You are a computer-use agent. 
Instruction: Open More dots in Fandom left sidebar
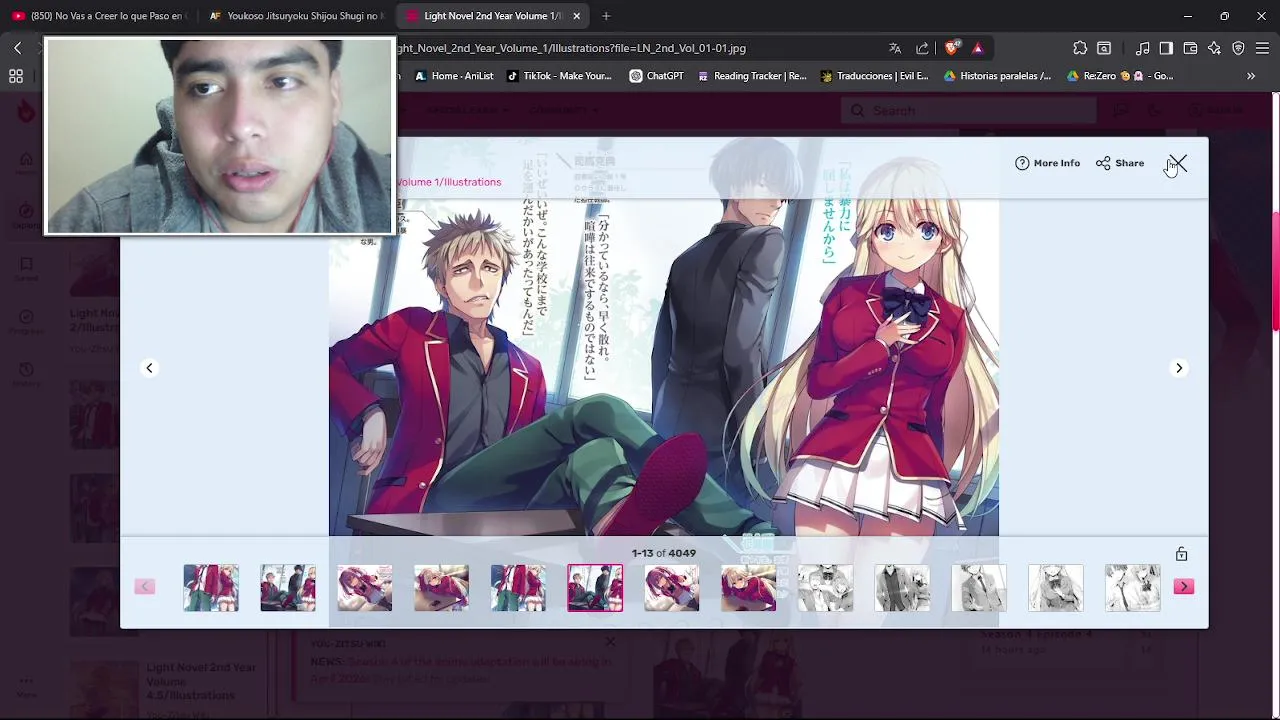pos(26,686)
